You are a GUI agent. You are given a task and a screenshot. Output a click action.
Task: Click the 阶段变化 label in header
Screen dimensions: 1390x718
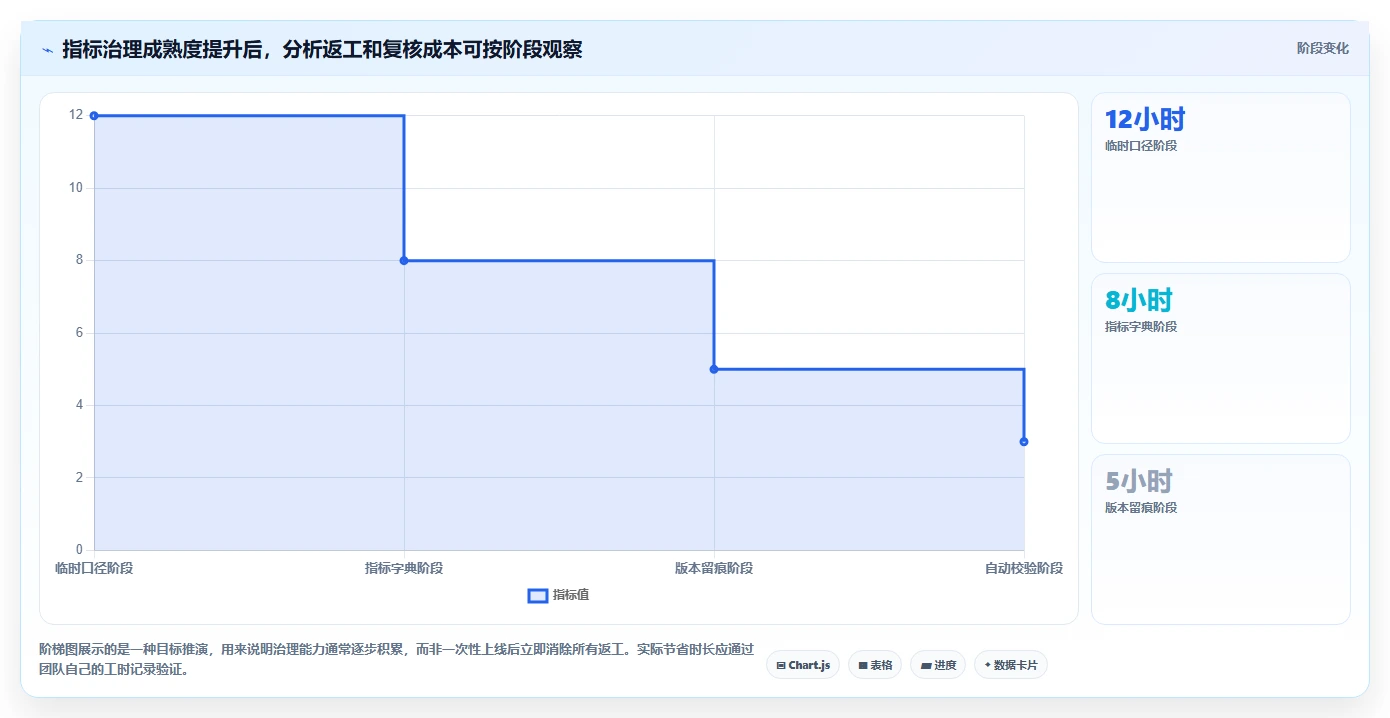(x=1322, y=48)
